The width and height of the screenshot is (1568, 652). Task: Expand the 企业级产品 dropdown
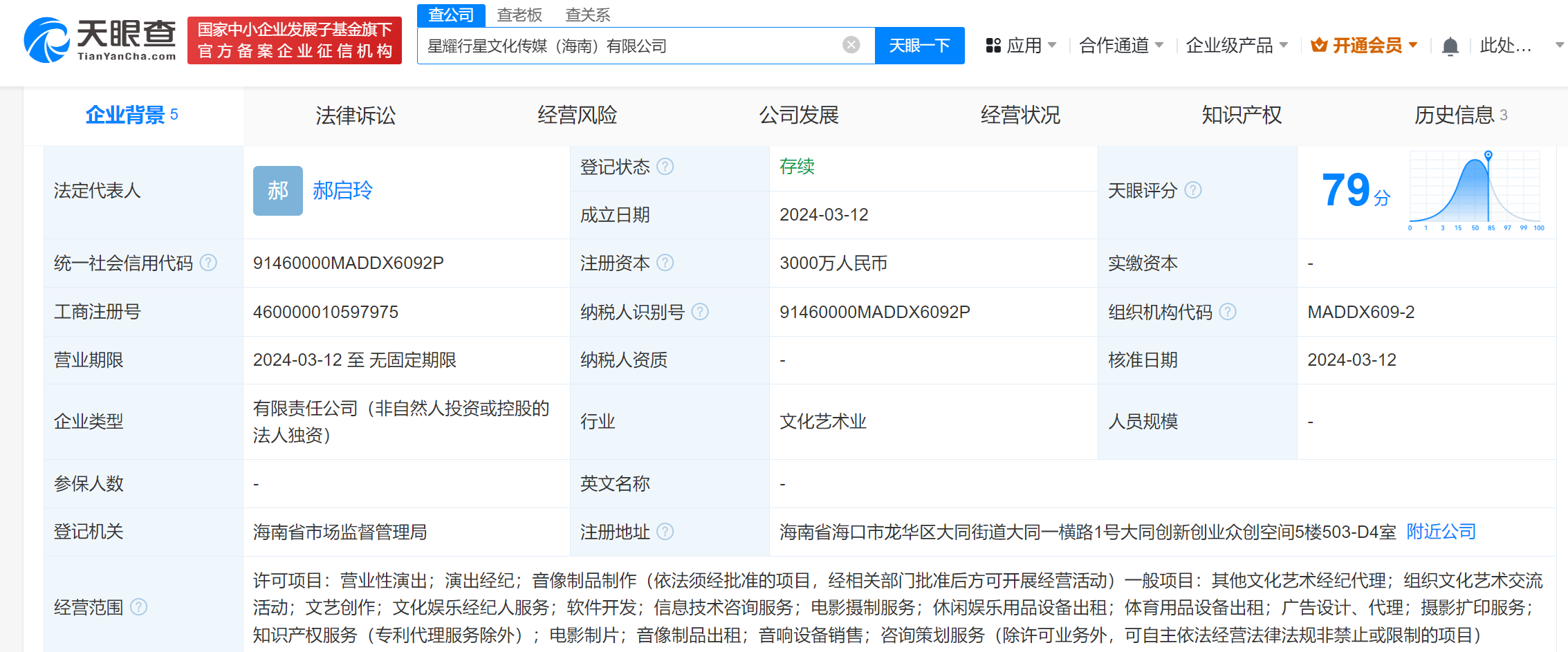pyautogui.click(x=1237, y=46)
